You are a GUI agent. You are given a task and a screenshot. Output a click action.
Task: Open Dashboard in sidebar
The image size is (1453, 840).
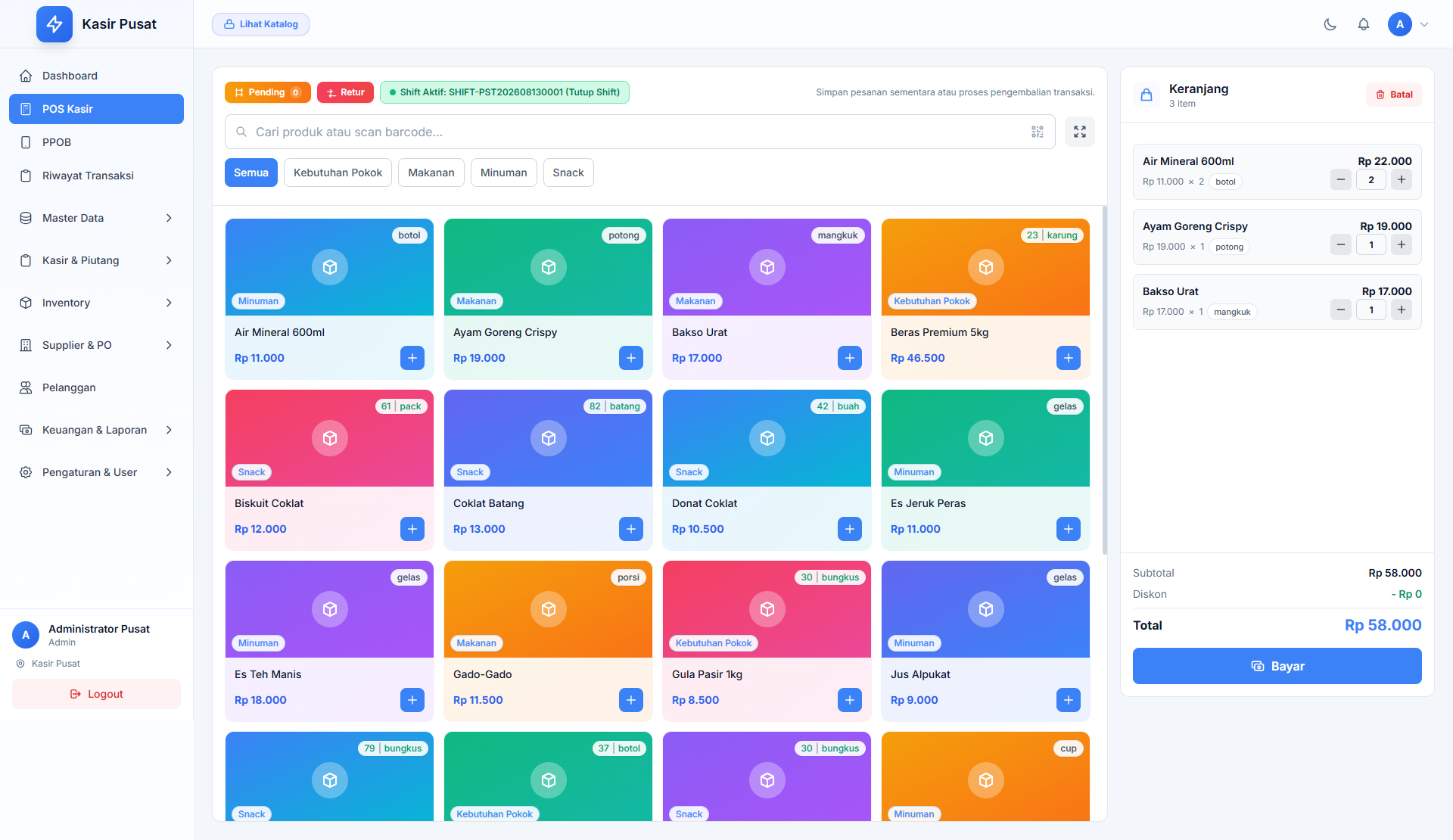pos(96,76)
